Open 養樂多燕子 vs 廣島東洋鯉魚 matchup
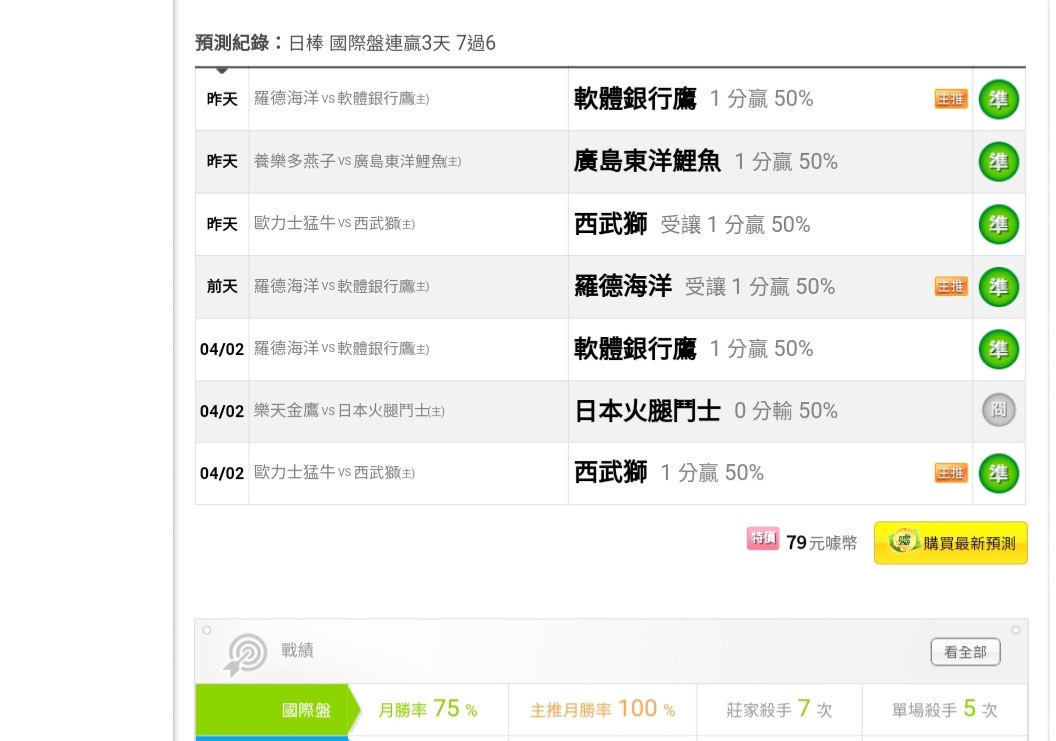 click(358, 162)
